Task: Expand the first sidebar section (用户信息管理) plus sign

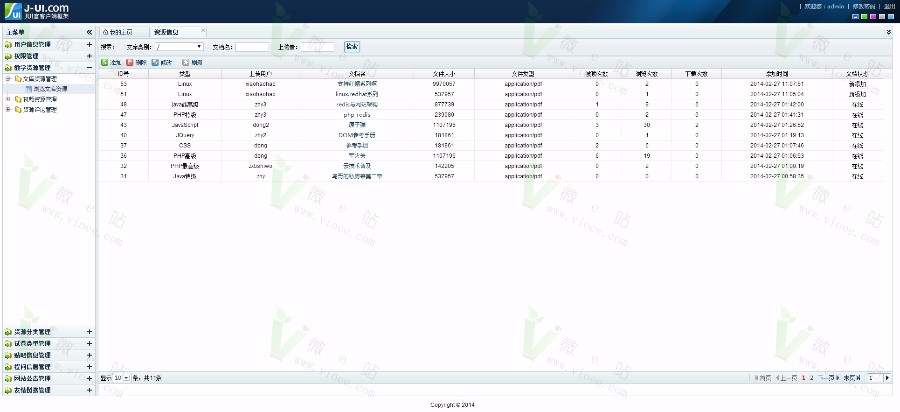Action: [x=89, y=44]
